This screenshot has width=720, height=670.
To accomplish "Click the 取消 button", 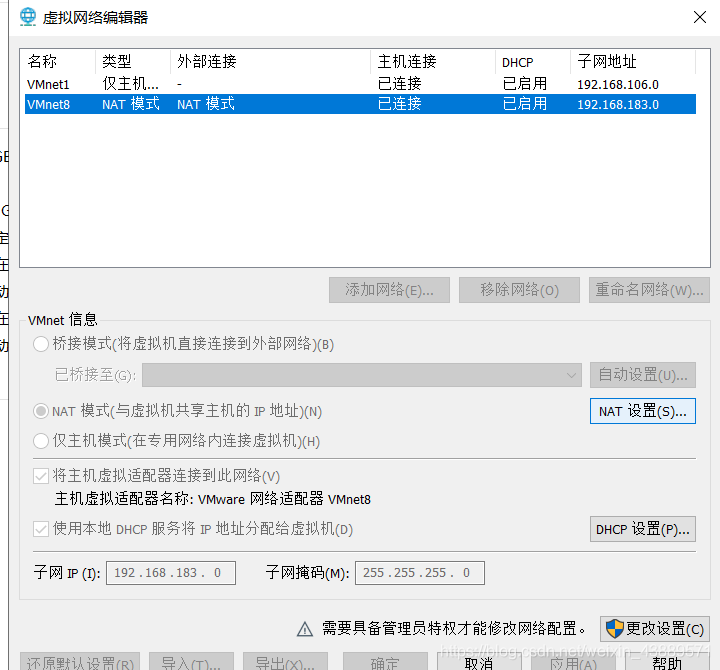I will (479, 662).
